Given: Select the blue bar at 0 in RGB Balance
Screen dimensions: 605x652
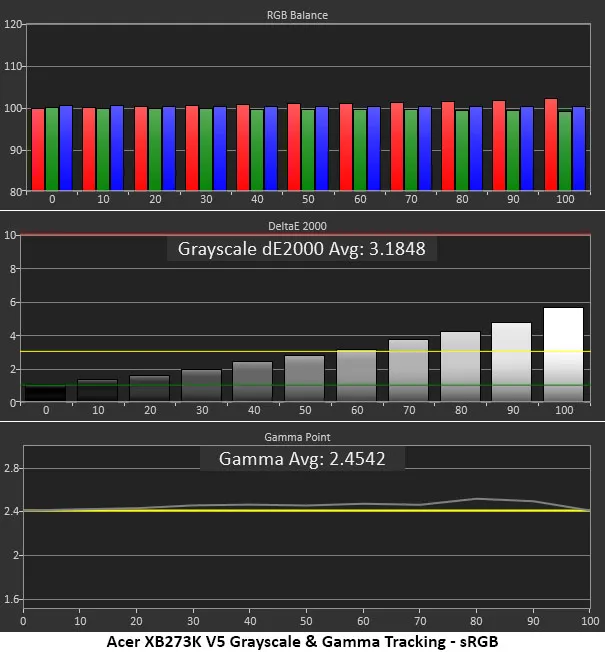Looking at the screenshot, I should (66, 148).
